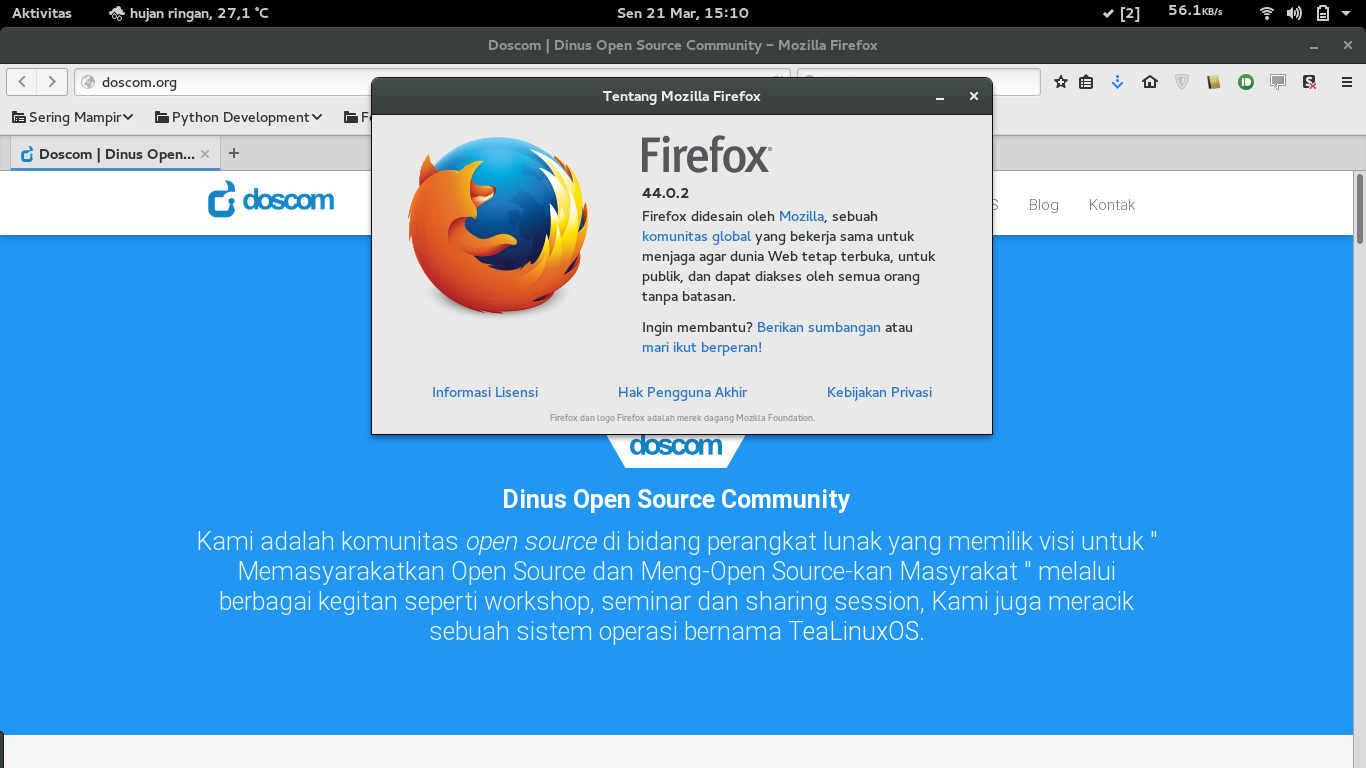Click the mari ikut berperan! link

click(702, 347)
